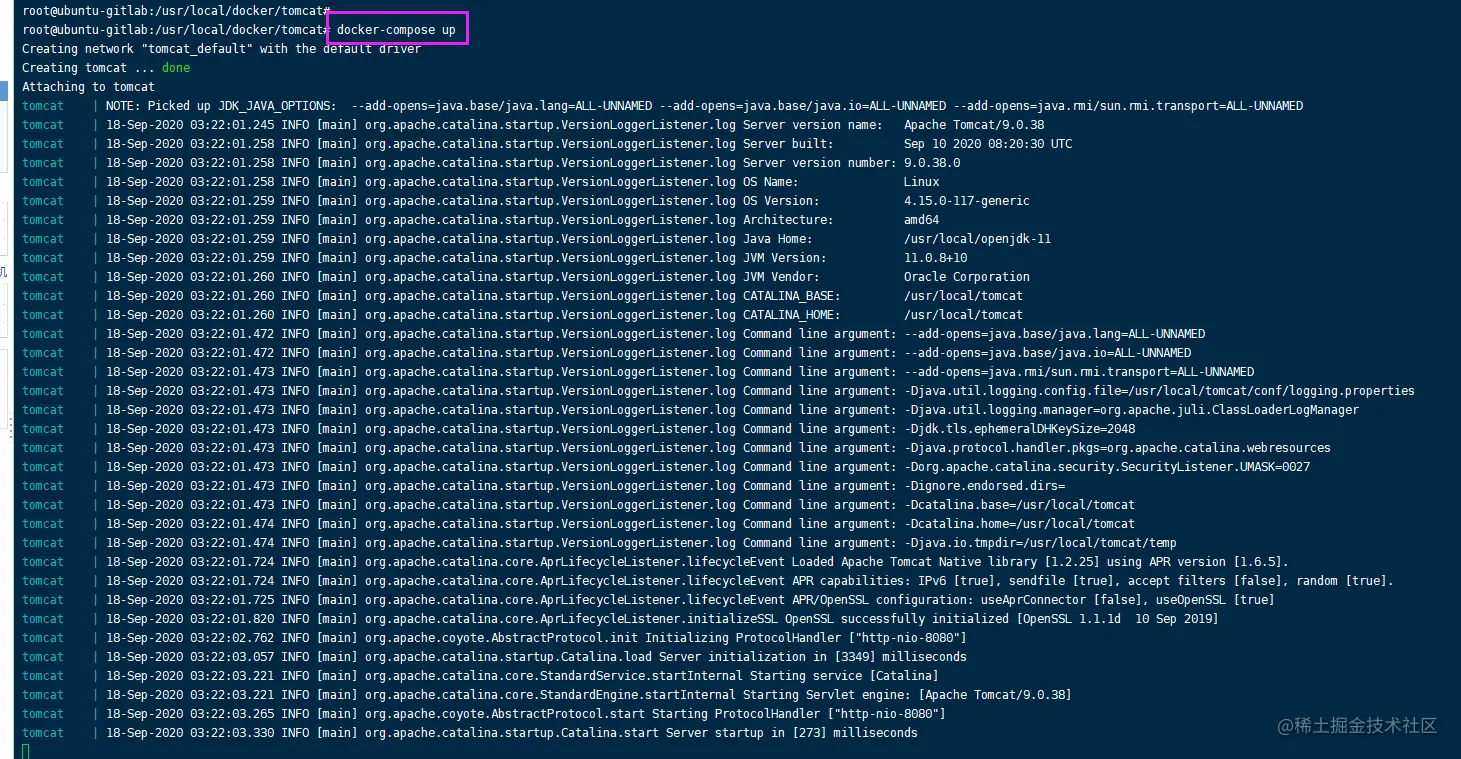The width and height of the screenshot is (1461, 759).
Task: Click the green "done" status word
Action: [x=176, y=68]
